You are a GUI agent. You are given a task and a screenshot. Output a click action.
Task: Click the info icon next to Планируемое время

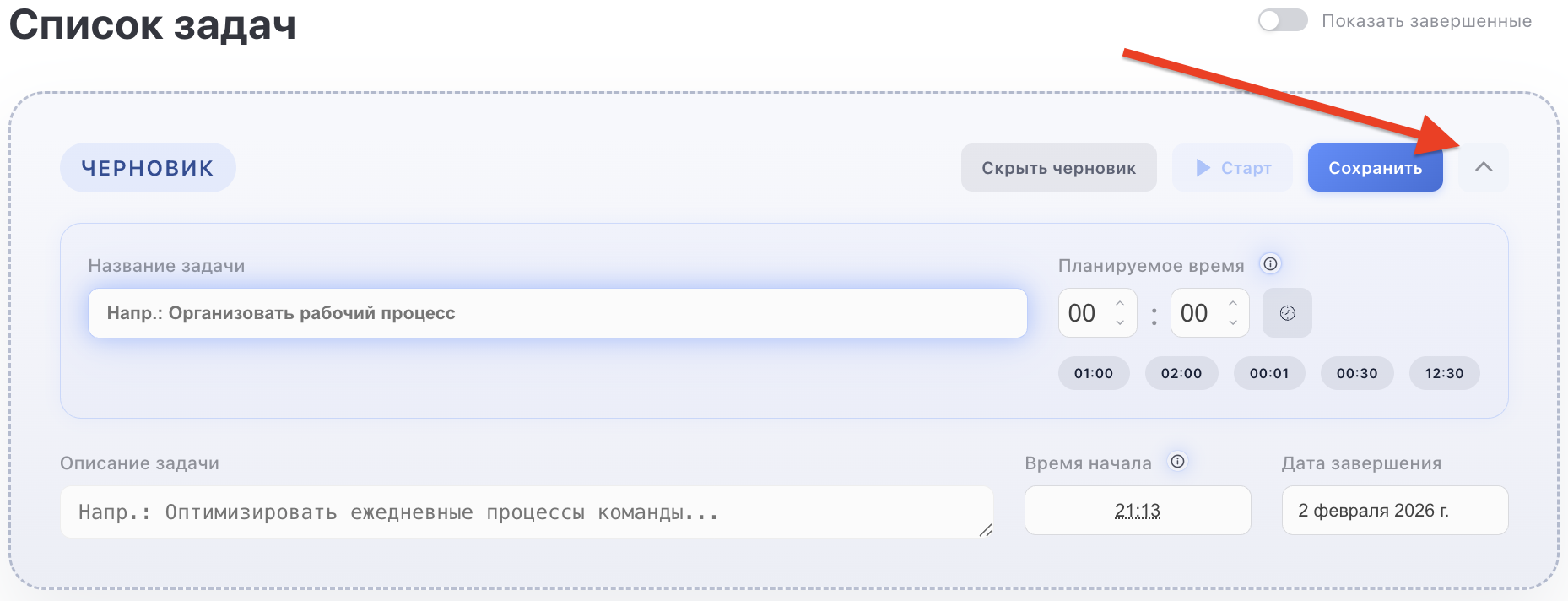tap(1269, 263)
